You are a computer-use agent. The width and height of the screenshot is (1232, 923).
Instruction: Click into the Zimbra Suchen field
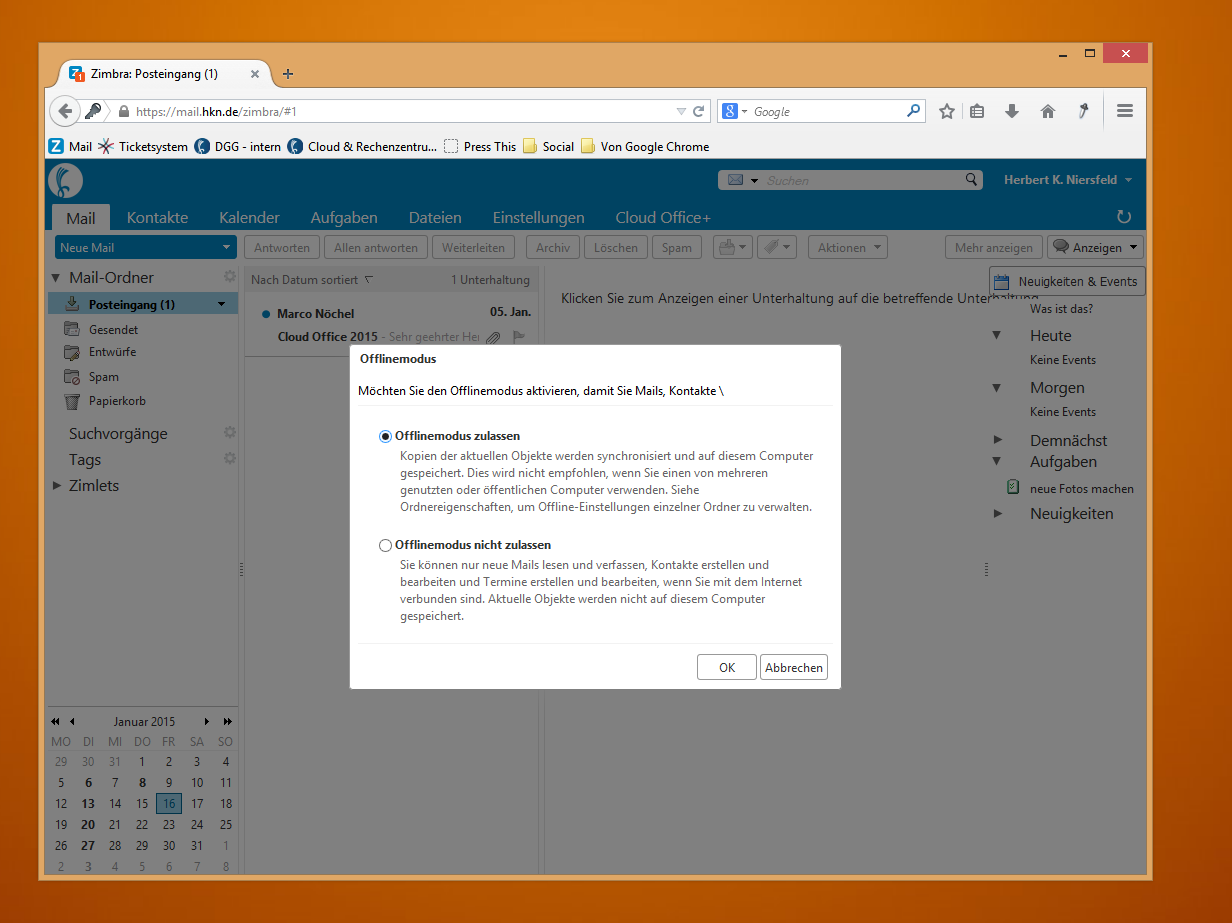tap(862, 180)
